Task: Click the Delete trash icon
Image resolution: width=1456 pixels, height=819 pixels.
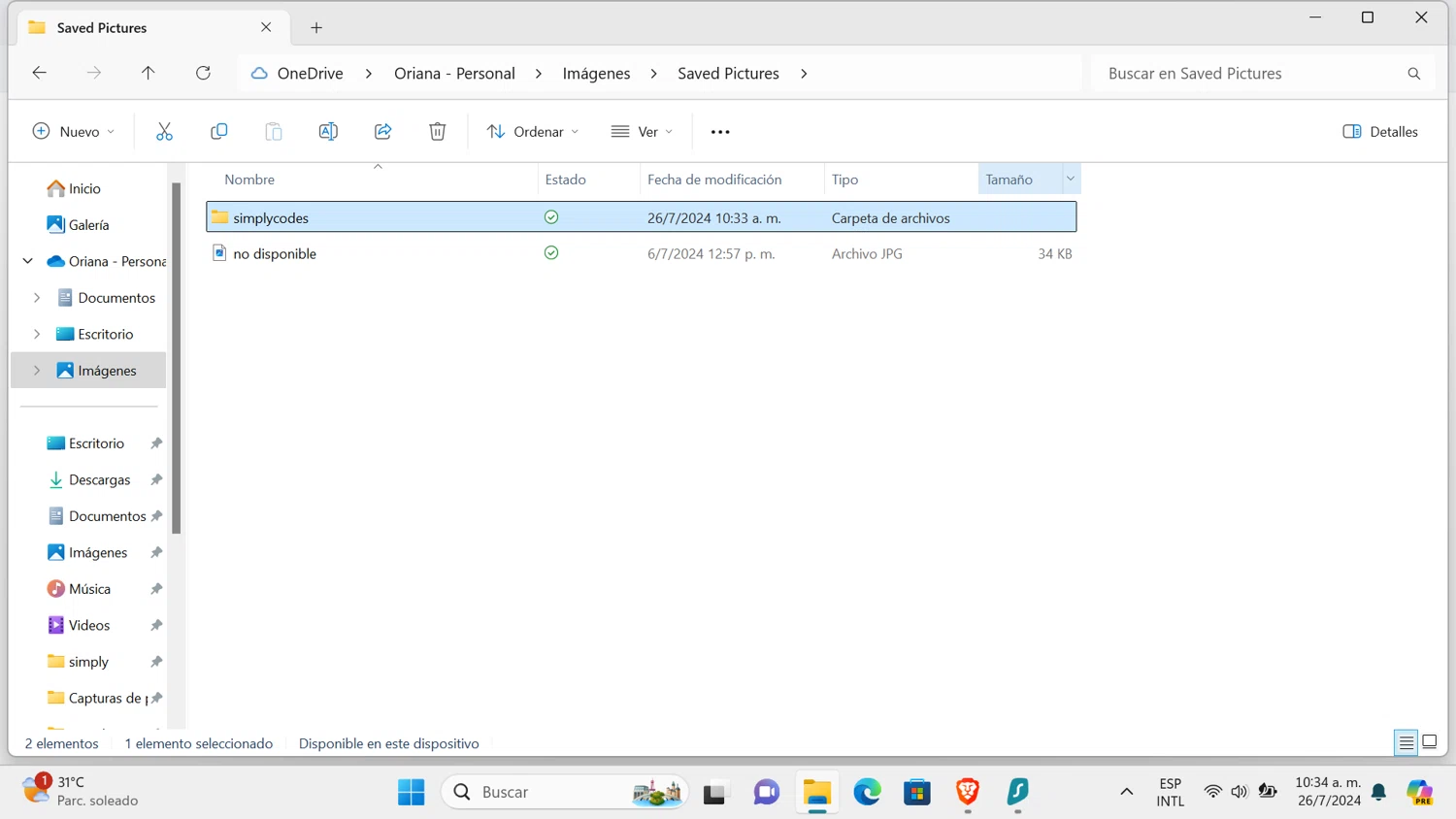Action: point(438,132)
